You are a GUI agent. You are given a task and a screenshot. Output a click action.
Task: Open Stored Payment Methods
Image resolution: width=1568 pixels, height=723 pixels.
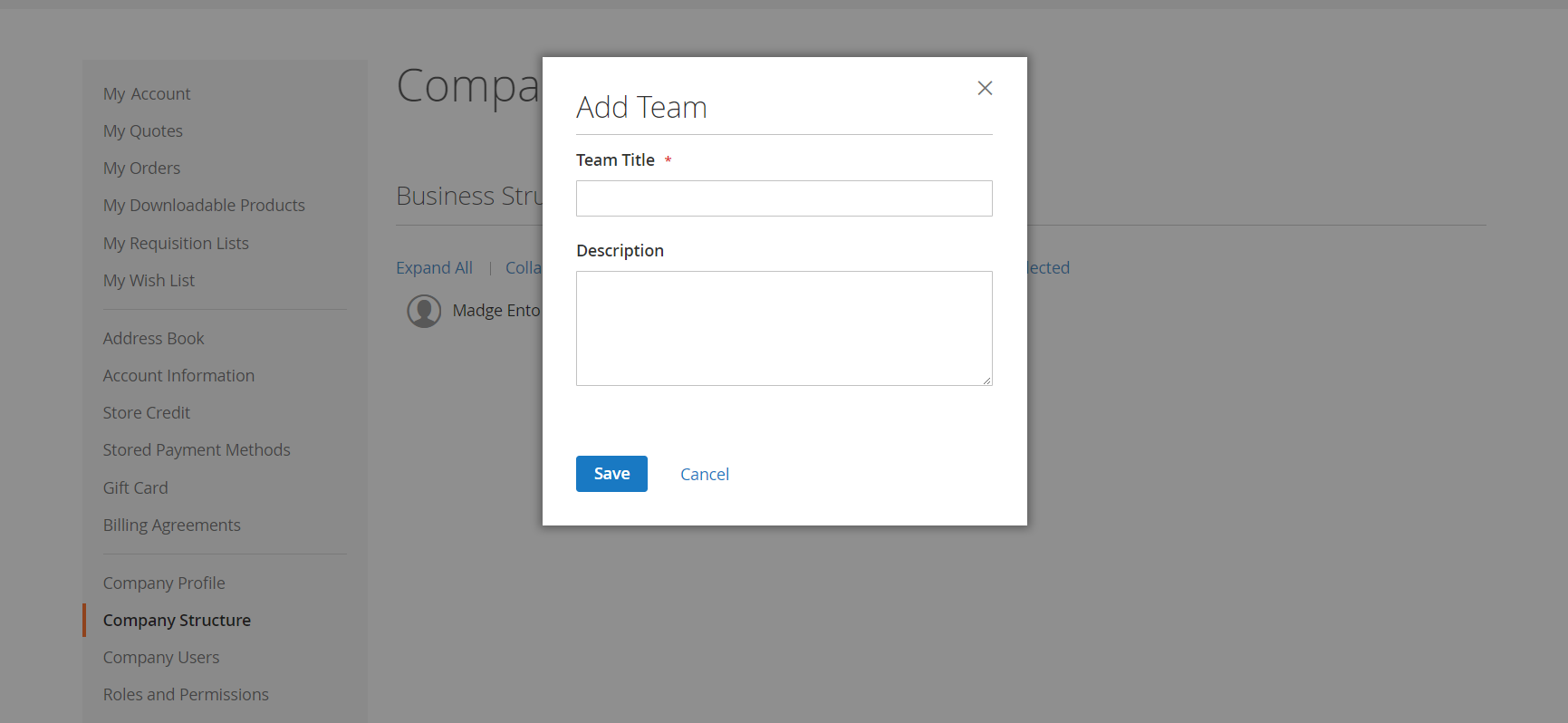197,450
